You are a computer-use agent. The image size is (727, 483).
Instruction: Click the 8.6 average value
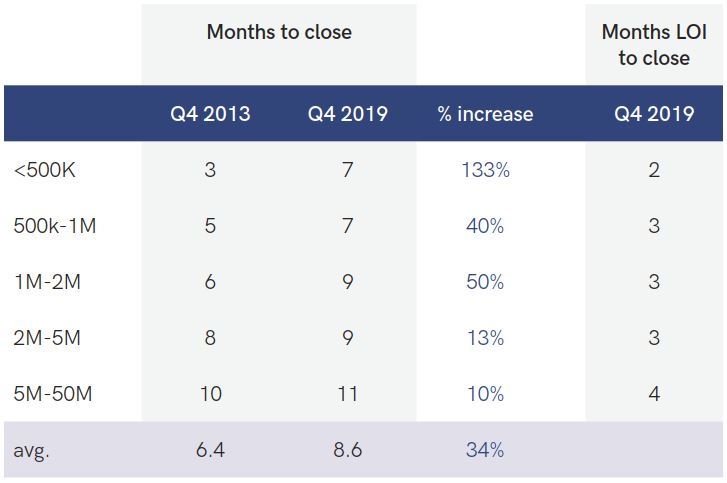tap(347, 450)
